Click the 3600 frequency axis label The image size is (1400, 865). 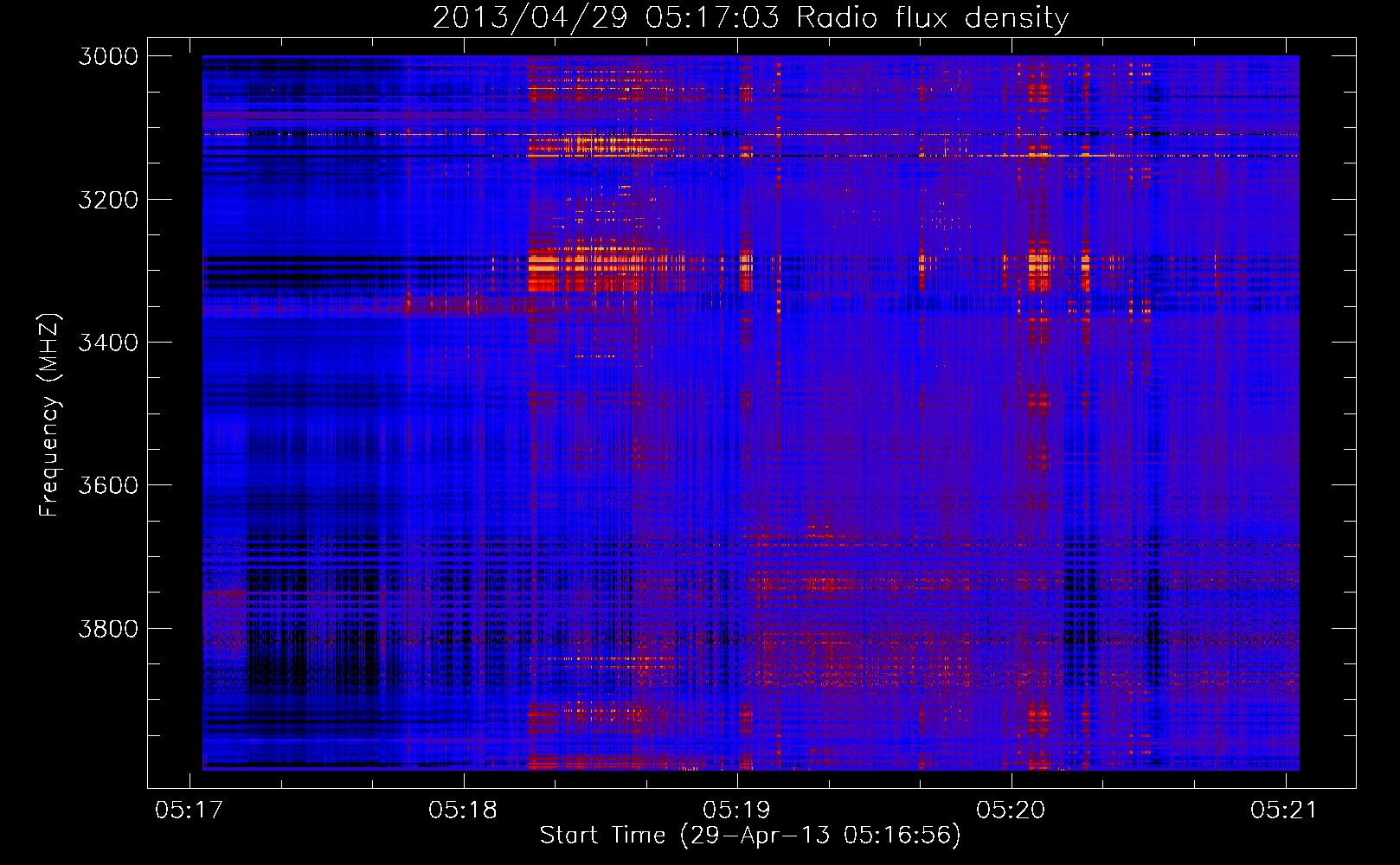(108, 485)
